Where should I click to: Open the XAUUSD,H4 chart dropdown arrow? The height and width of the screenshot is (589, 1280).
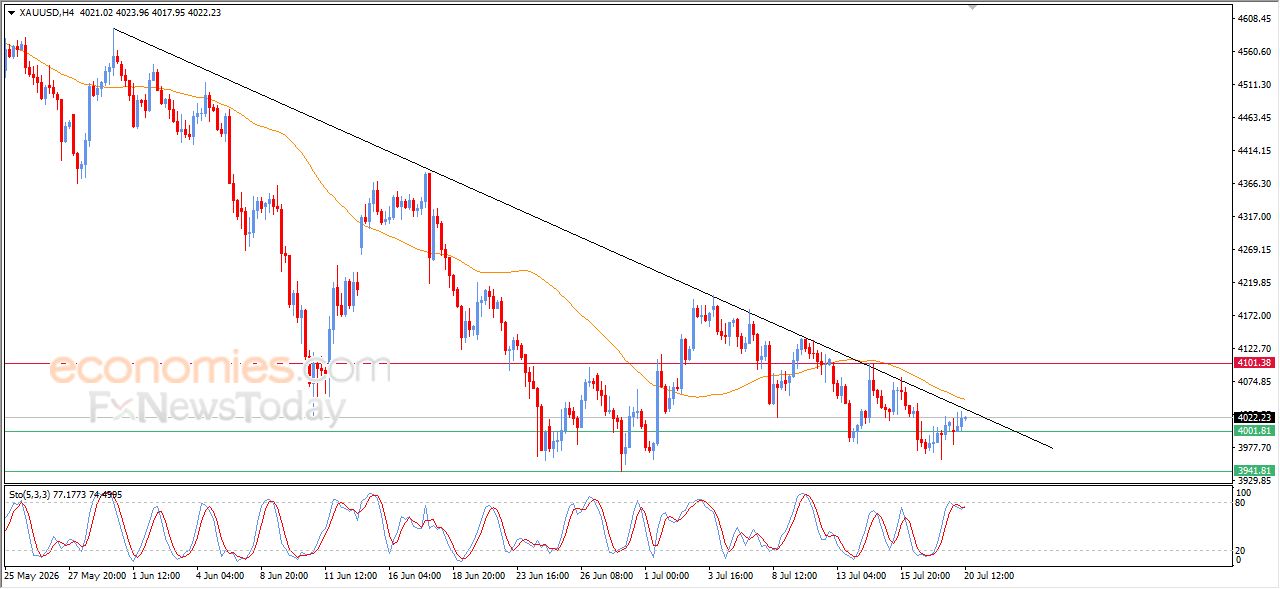point(11,13)
